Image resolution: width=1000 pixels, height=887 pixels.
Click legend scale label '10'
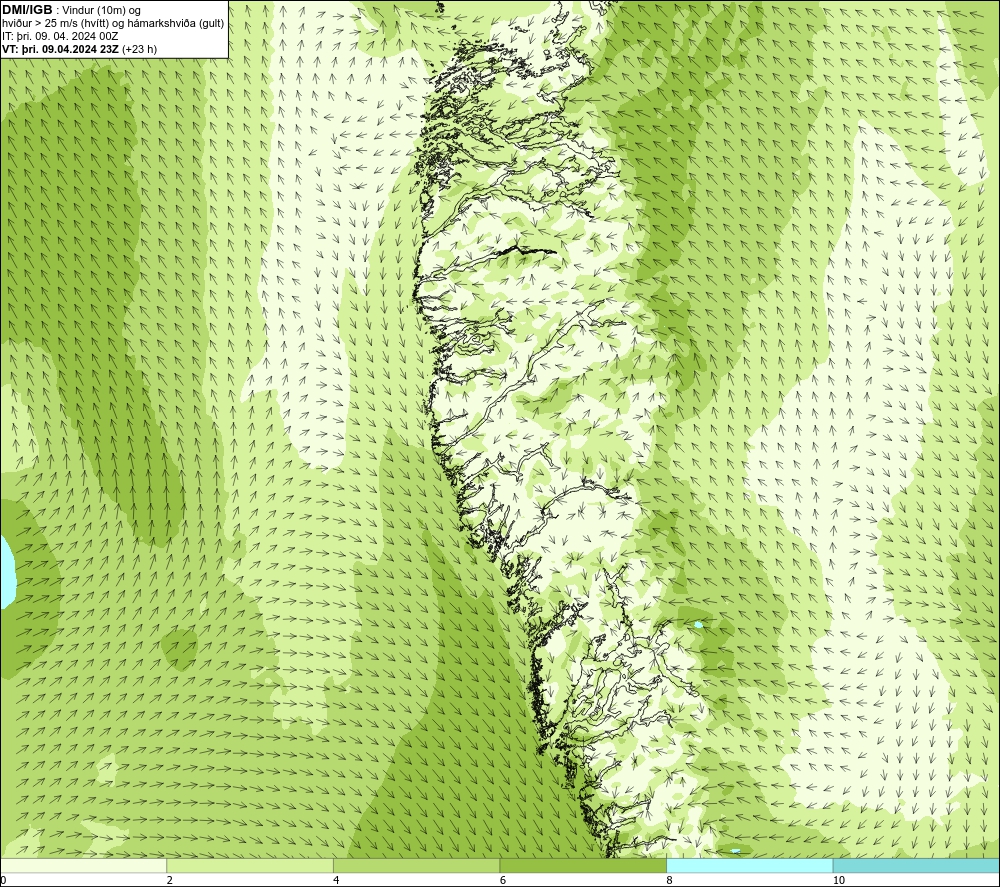(839, 880)
